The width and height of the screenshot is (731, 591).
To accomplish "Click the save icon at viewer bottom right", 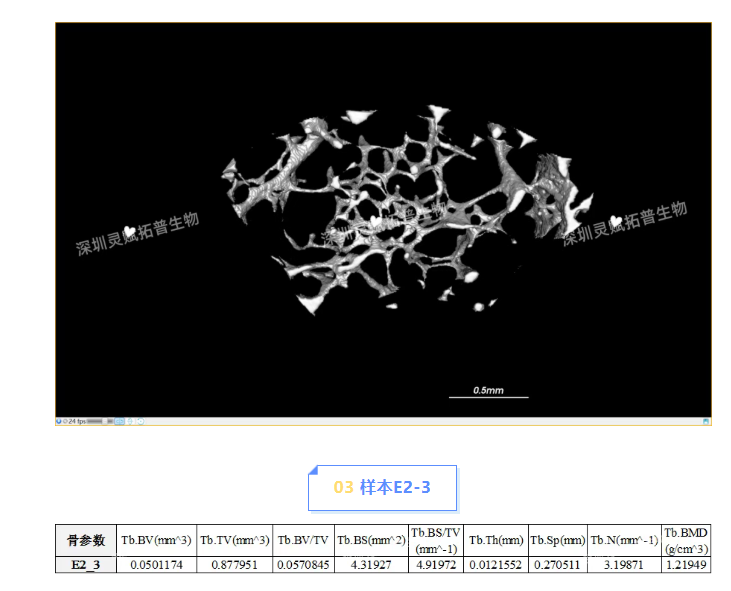I will point(707,421).
